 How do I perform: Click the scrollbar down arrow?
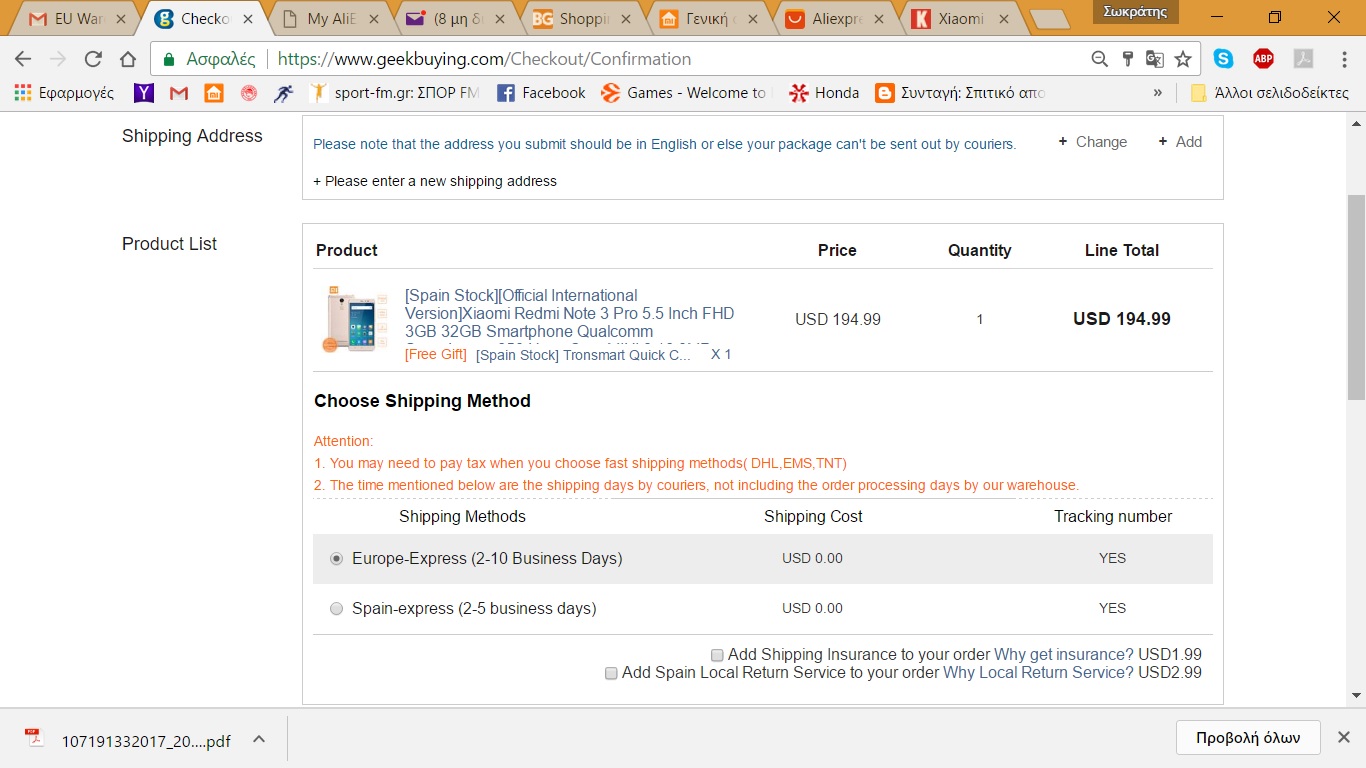point(1356,695)
